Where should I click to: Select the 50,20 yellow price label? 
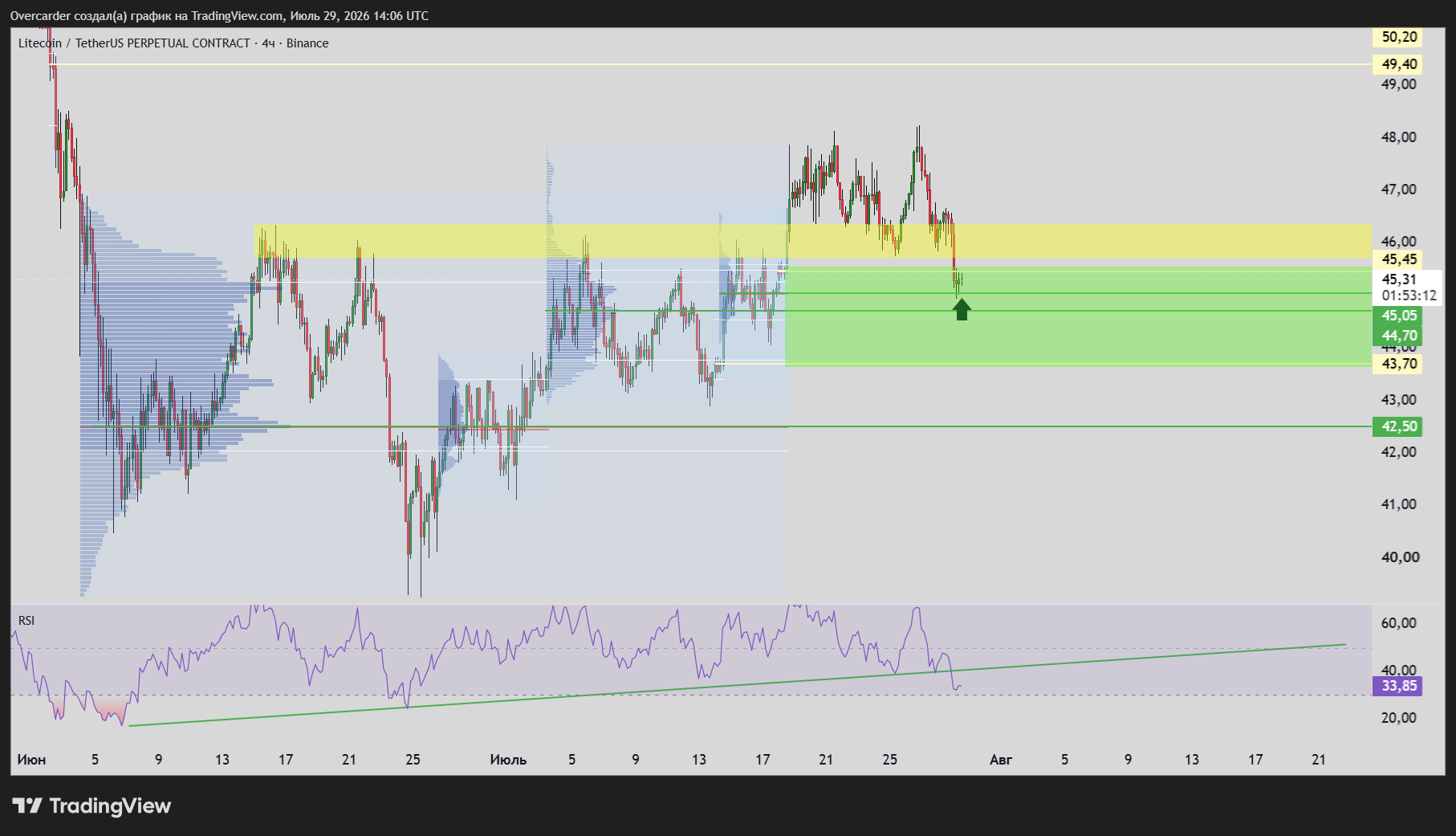pyautogui.click(x=1397, y=37)
